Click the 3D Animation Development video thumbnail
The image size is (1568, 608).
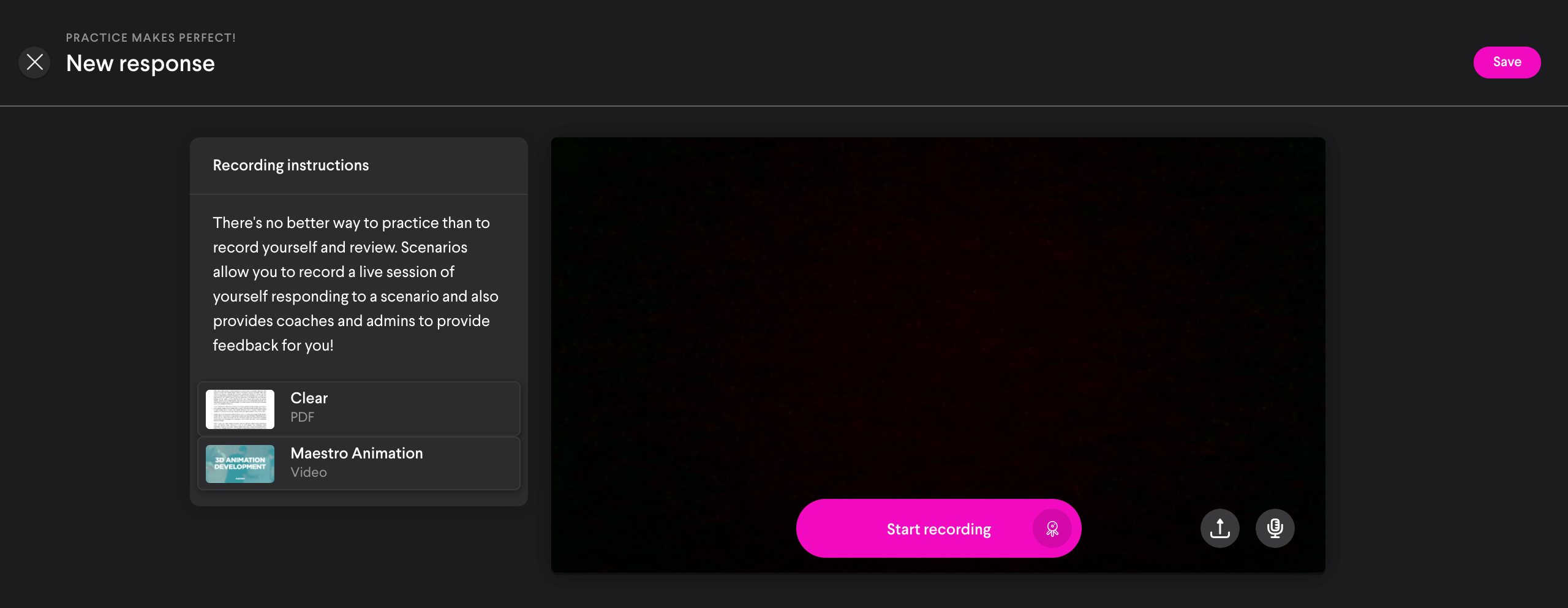click(x=239, y=463)
